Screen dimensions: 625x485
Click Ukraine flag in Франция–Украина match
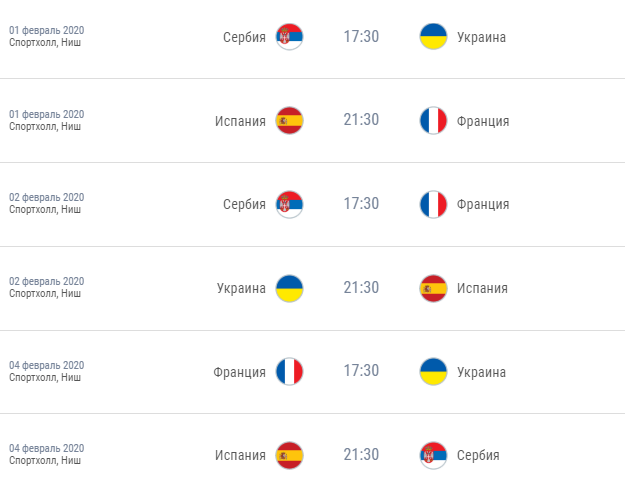click(433, 372)
